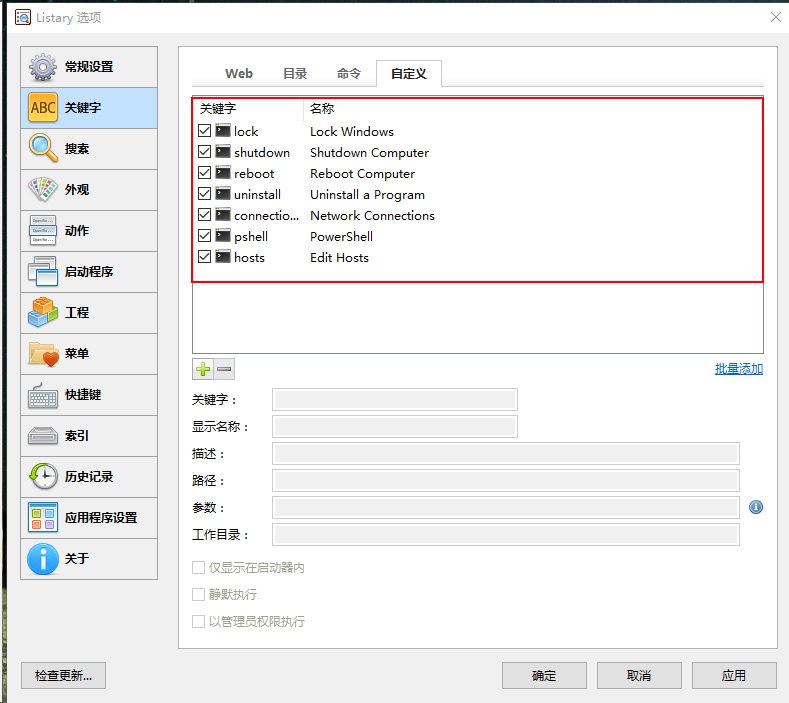This screenshot has width=789, height=703.
Task: Click the 工作目录 input field
Action: pos(506,534)
